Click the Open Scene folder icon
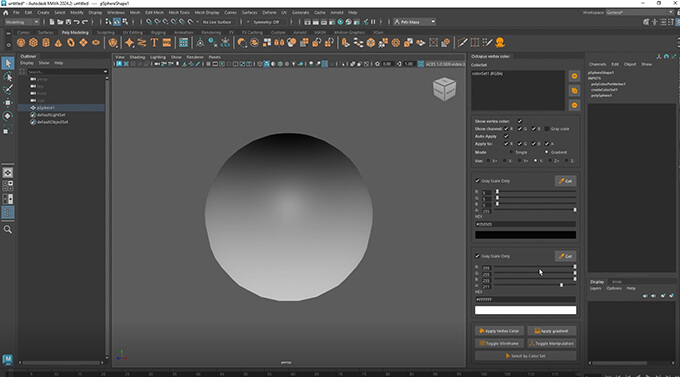The image size is (680, 377). [x=60, y=22]
